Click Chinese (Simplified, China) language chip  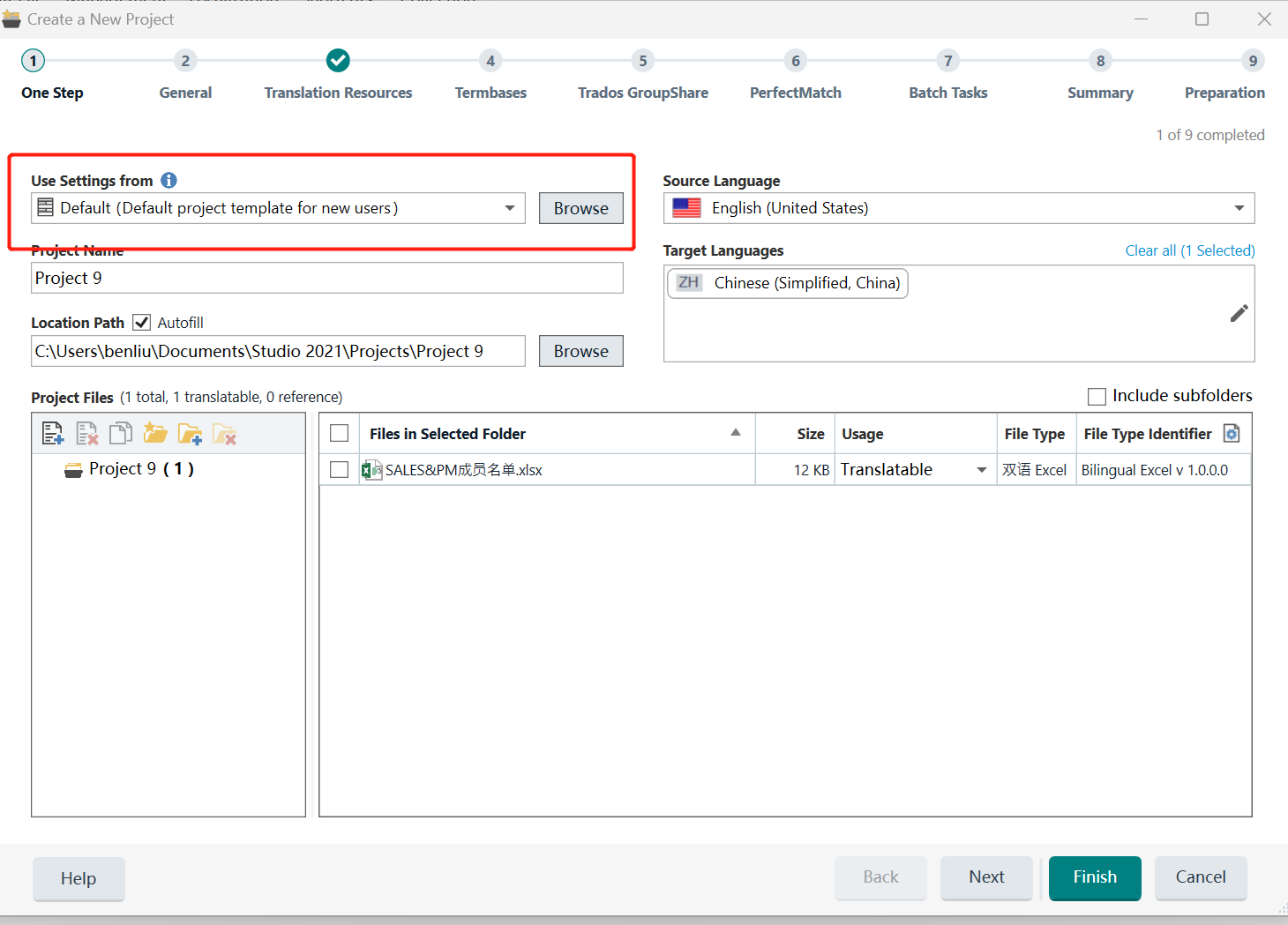coord(788,283)
